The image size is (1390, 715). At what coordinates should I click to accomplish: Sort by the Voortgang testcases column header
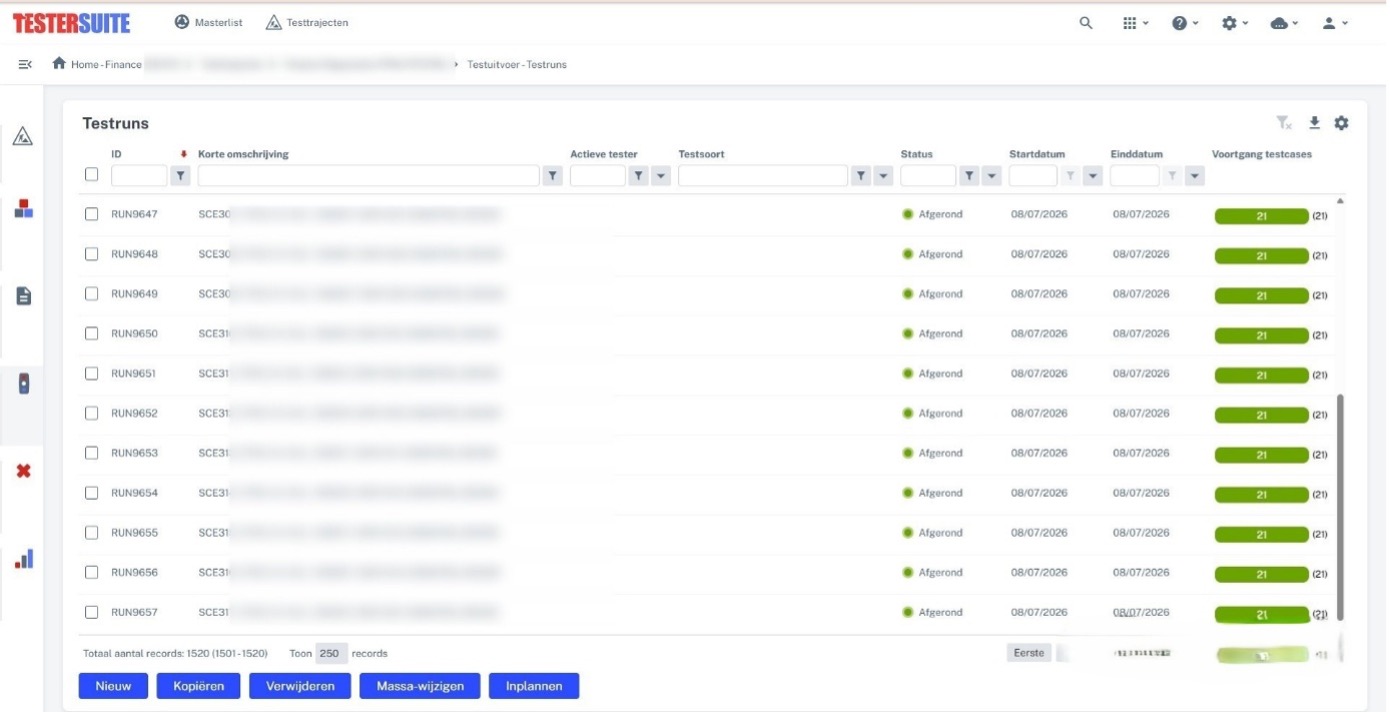[x=1261, y=154]
